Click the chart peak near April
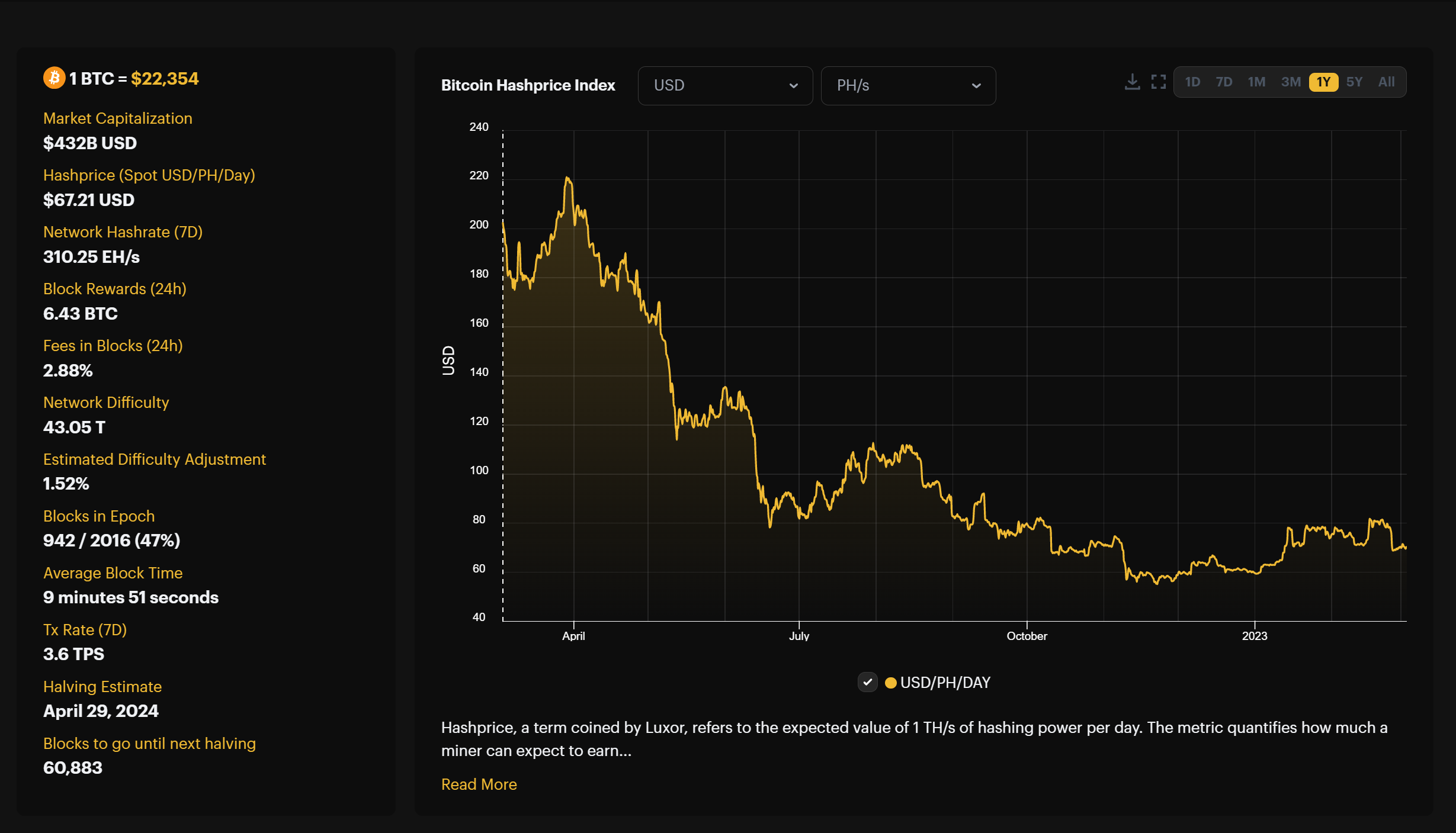The height and width of the screenshot is (833, 1456). coord(567,178)
